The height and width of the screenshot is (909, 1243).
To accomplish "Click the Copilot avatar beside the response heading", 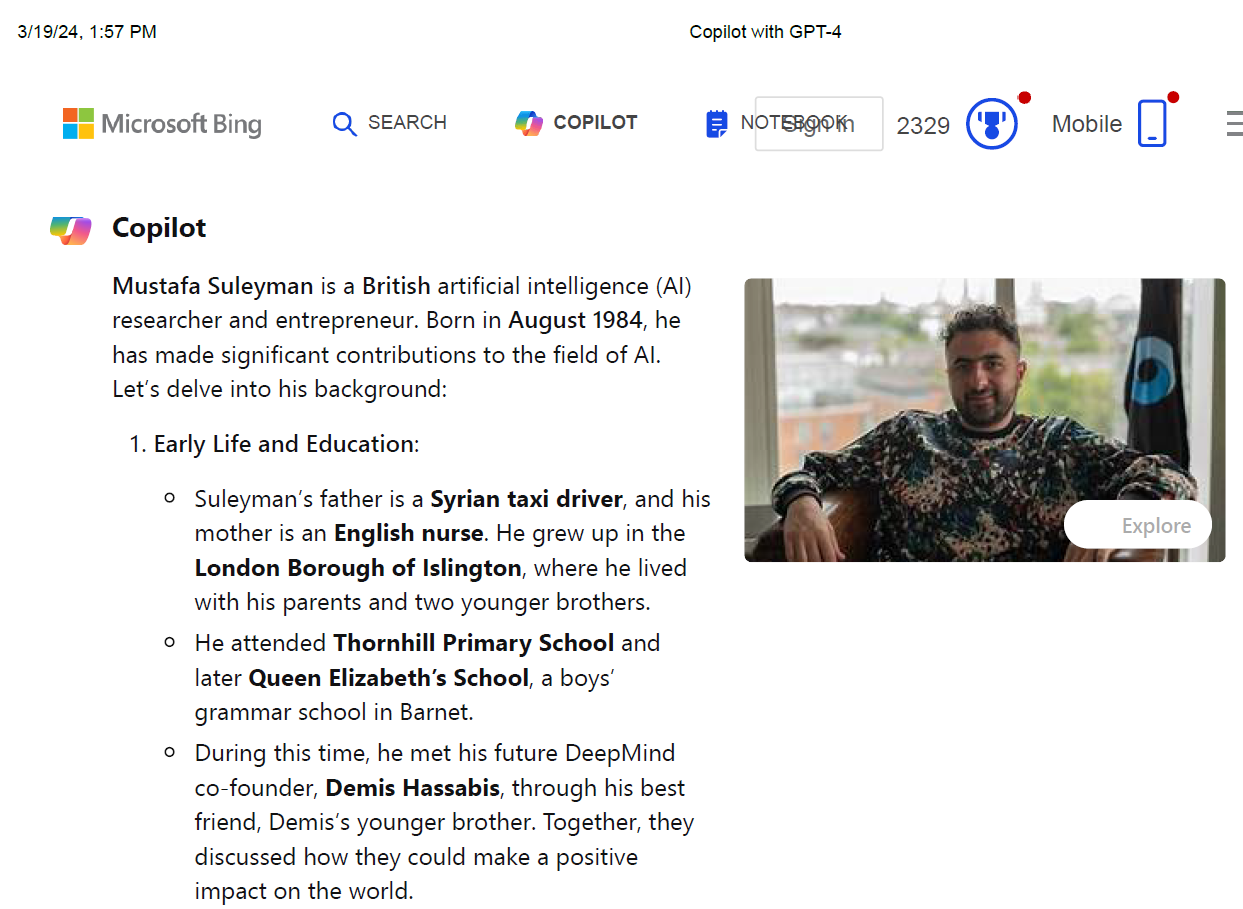I will [71, 229].
